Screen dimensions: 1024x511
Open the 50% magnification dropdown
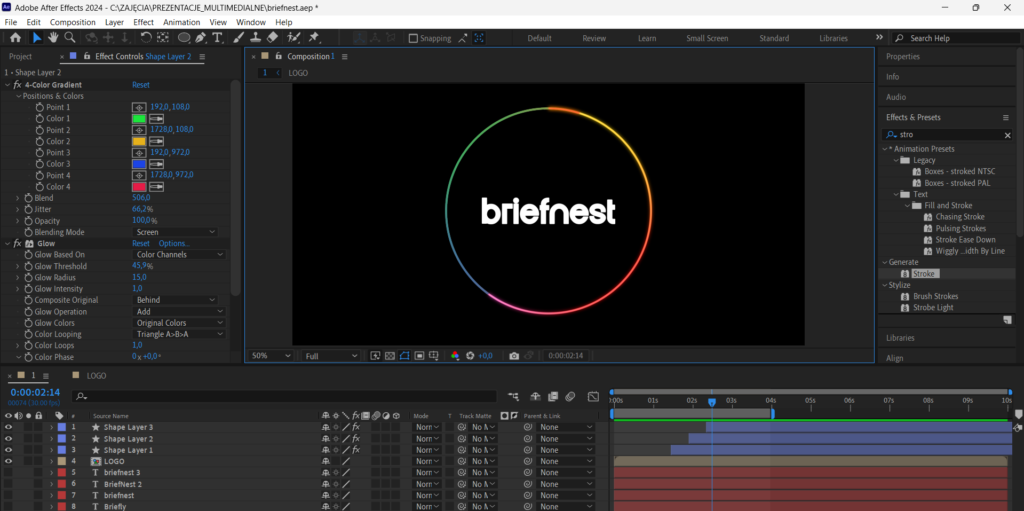pyautogui.click(x=271, y=355)
